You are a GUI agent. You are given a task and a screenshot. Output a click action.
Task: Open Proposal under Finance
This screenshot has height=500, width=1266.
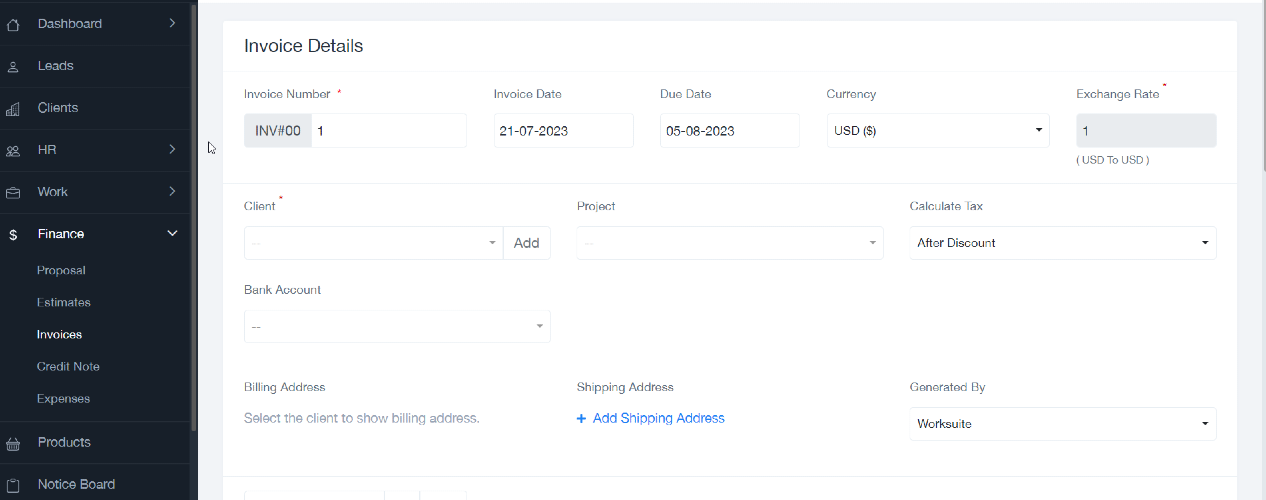click(61, 271)
